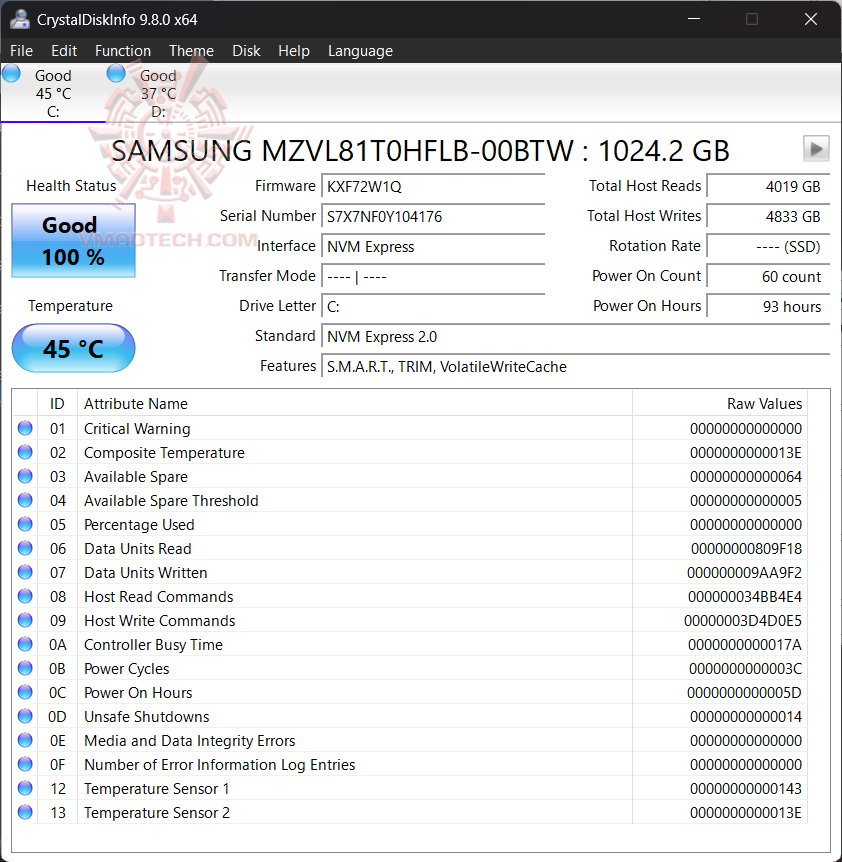
Task: Click the status dot beside Percentage Used
Action: tap(25, 524)
